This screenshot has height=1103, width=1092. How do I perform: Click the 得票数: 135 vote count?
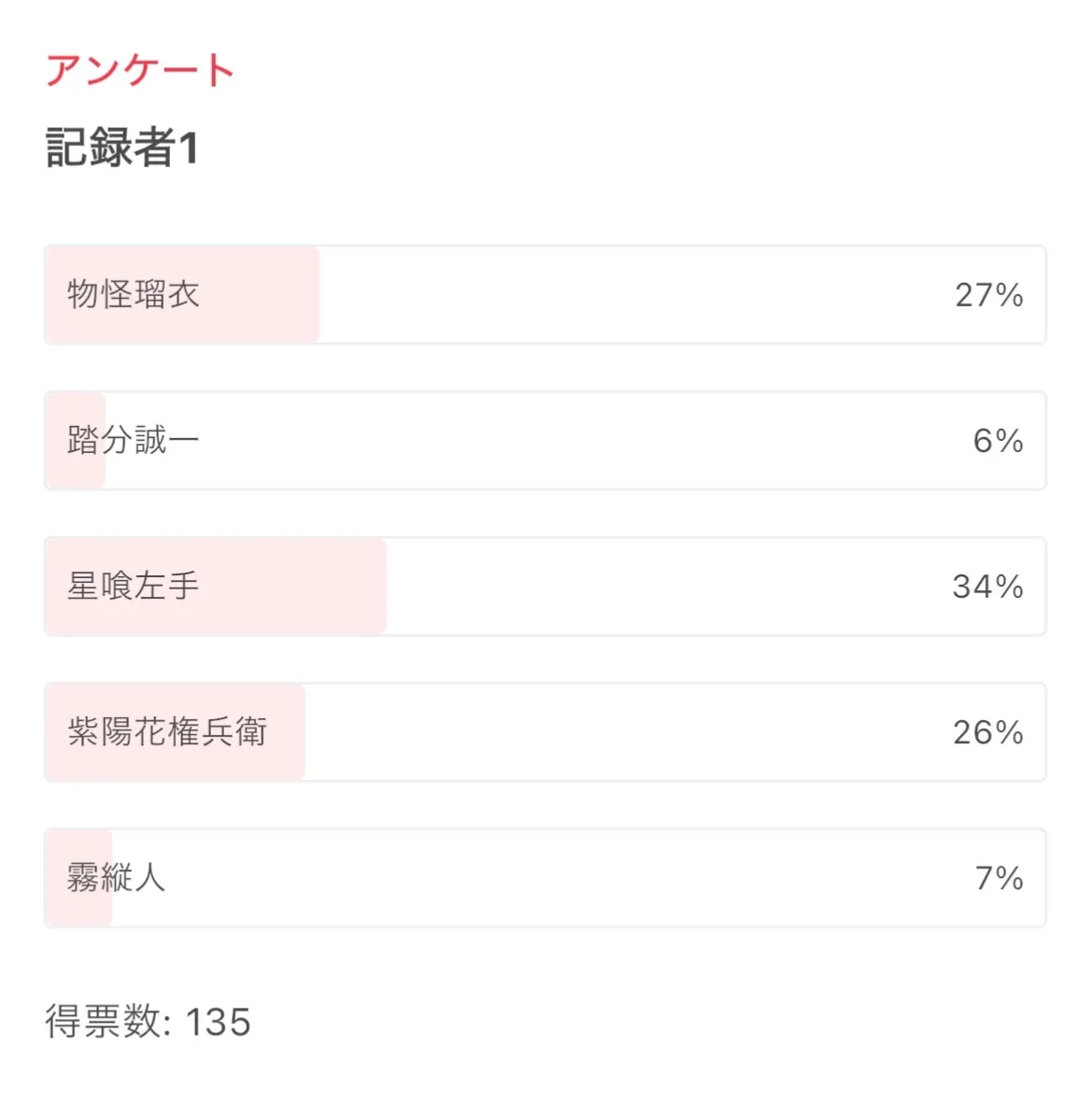pyautogui.click(x=148, y=1022)
